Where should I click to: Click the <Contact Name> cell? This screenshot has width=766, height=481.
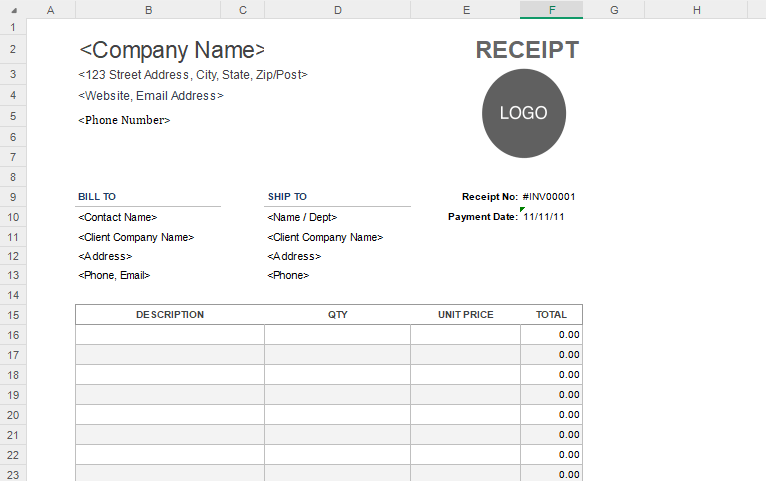pyautogui.click(x=118, y=217)
